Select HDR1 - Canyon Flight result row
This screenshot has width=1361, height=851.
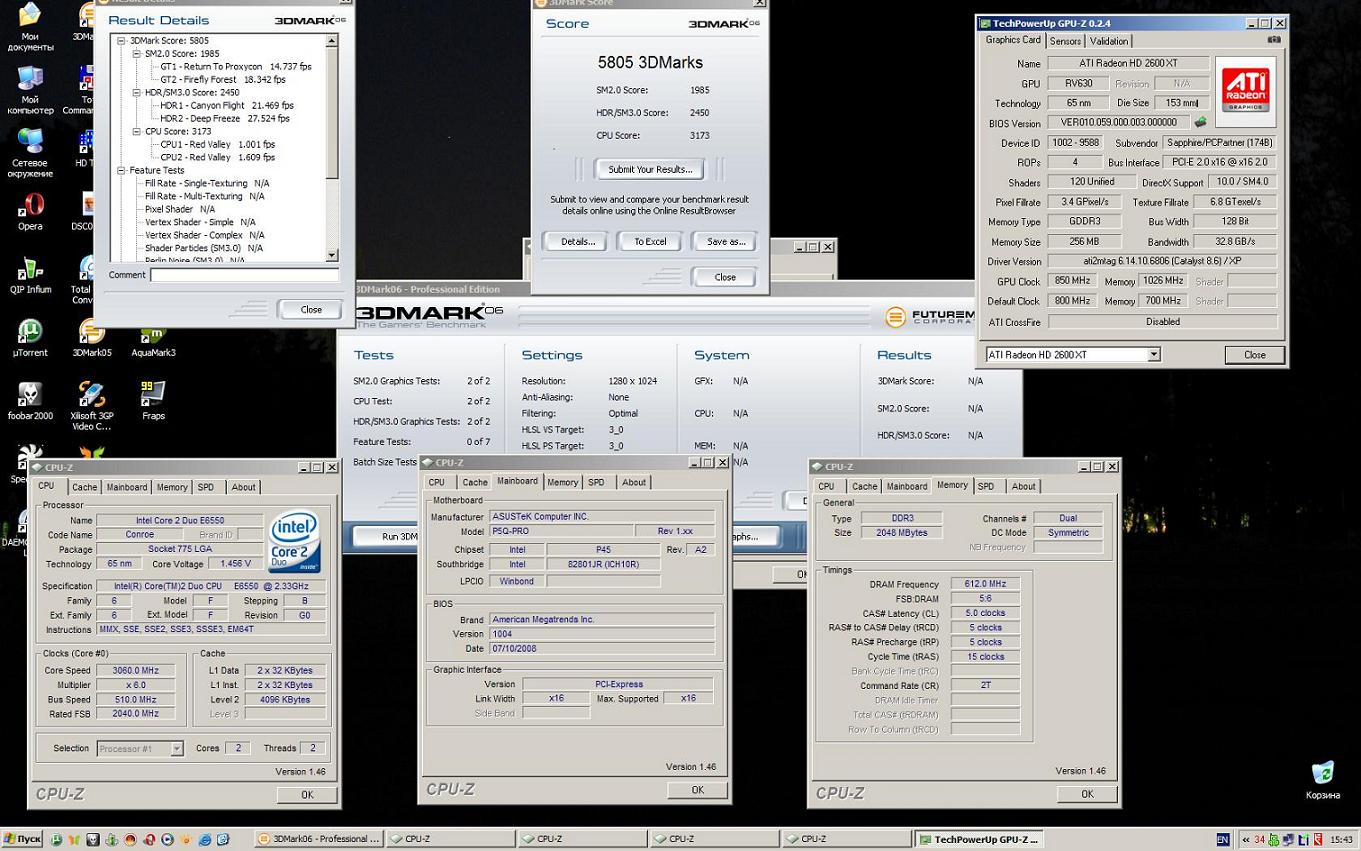point(226,105)
